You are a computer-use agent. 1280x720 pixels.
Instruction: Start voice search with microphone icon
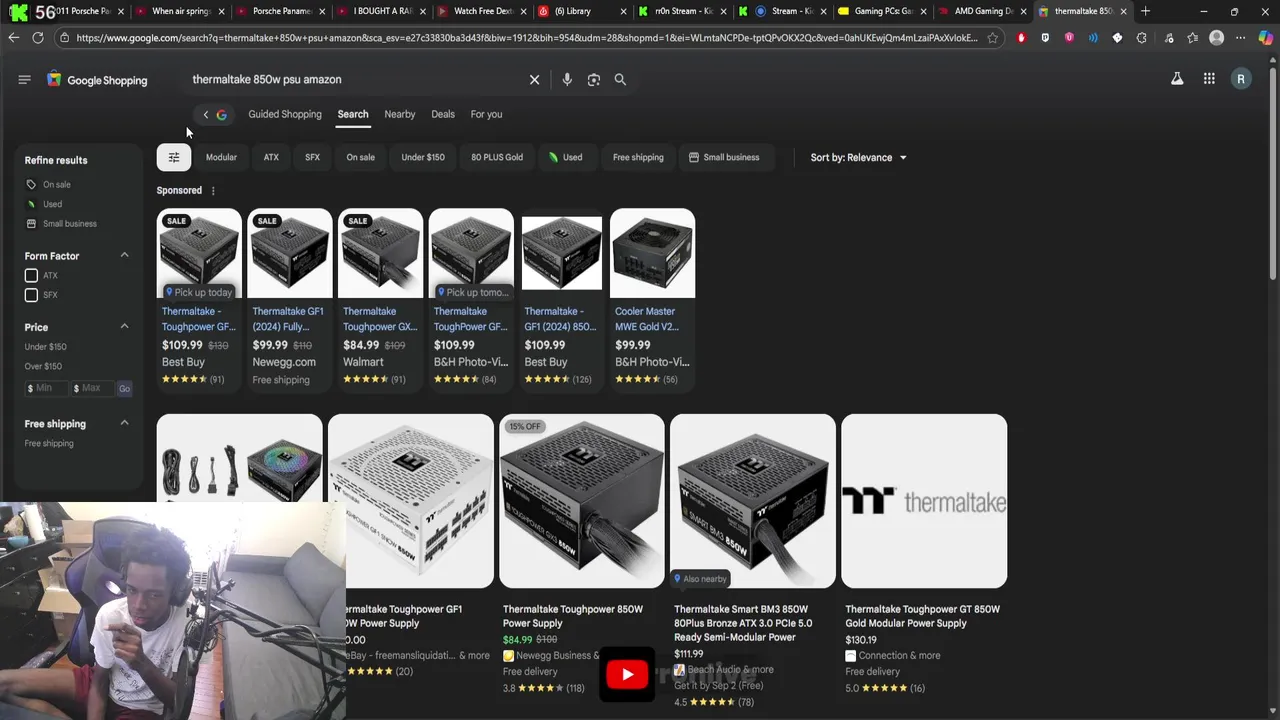click(567, 79)
